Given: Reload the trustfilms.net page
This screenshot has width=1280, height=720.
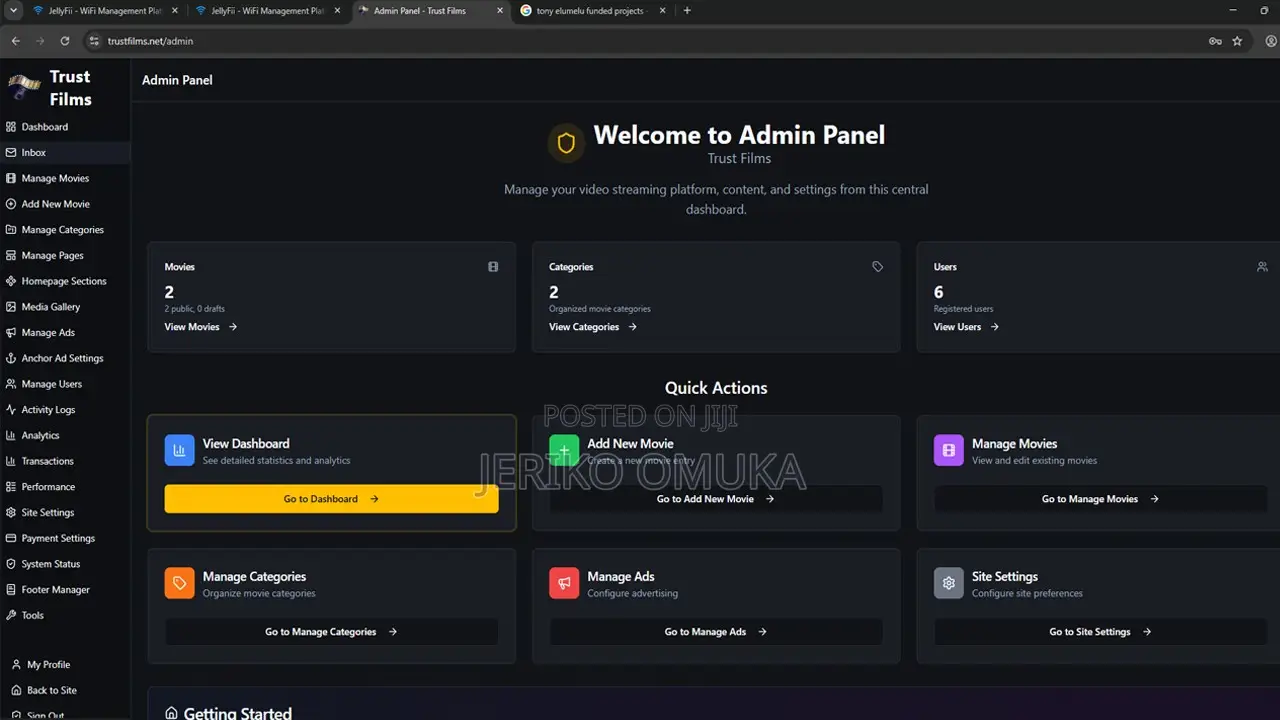Looking at the screenshot, I should (65, 41).
